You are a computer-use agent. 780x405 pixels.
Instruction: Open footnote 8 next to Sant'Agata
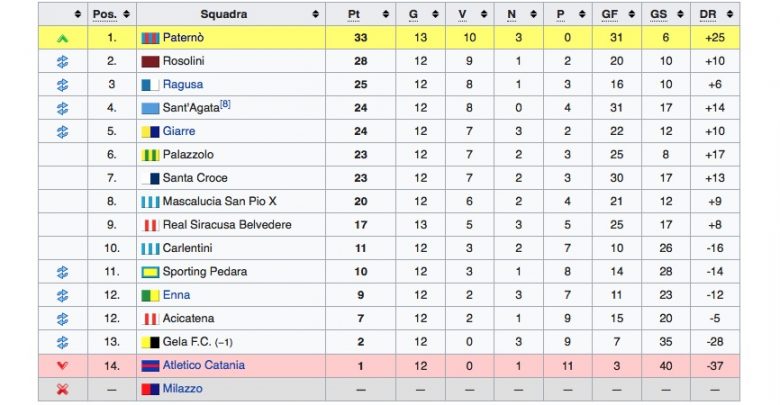(x=225, y=104)
